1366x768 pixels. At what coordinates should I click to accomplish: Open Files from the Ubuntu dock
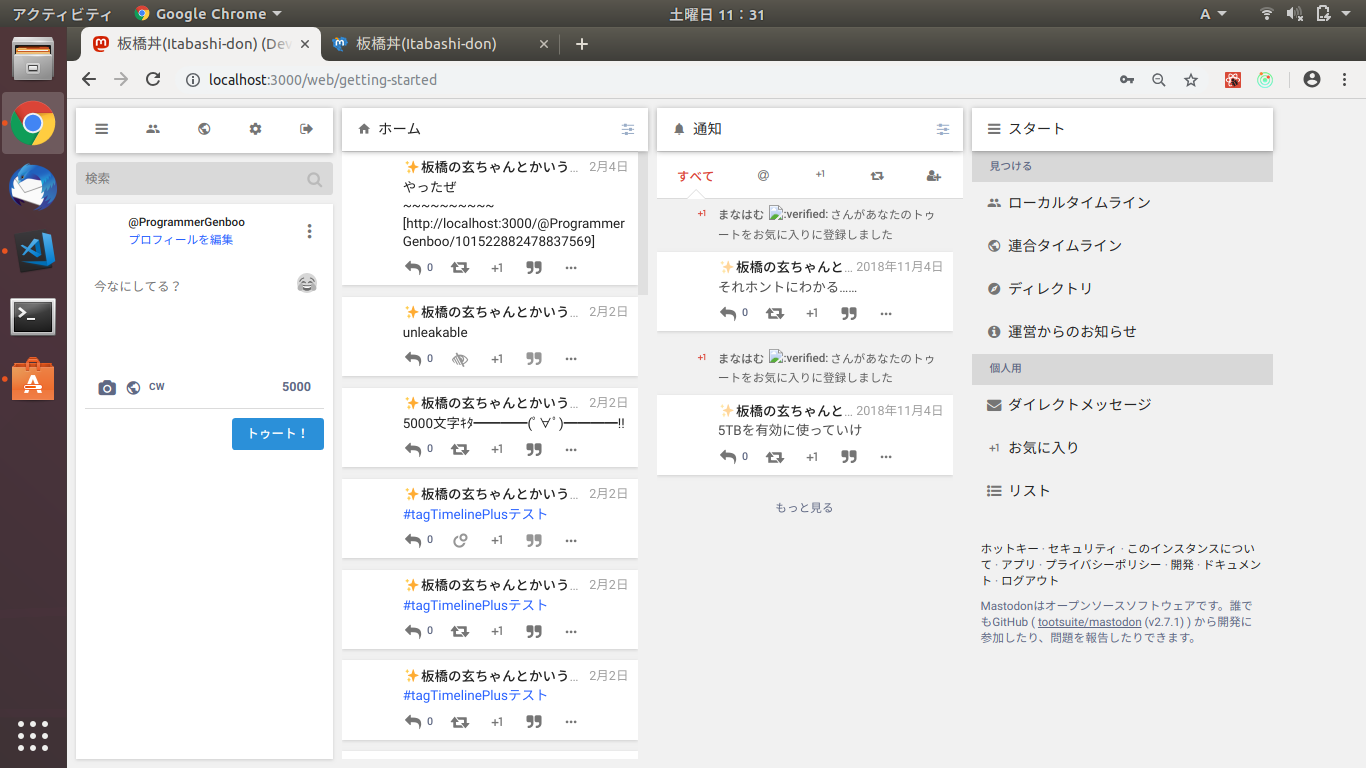coord(33,60)
